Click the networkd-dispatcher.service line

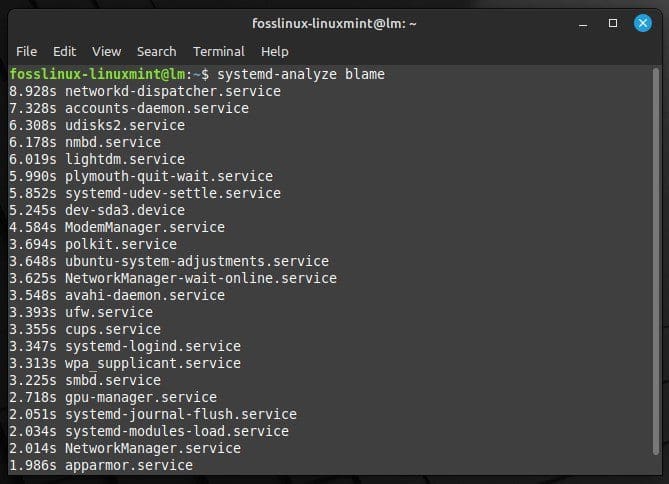(x=145, y=91)
